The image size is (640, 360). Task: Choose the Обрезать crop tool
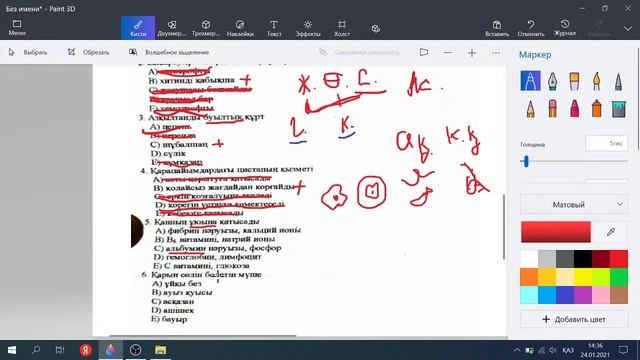click(88, 52)
